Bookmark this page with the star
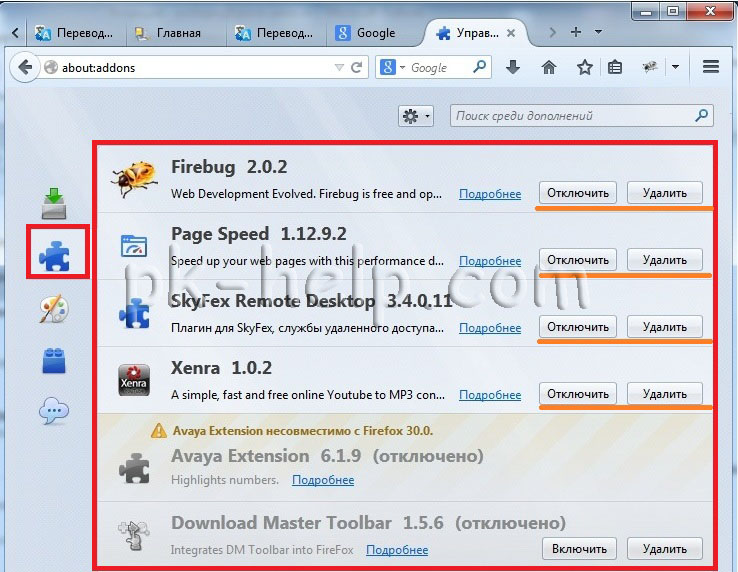The width and height of the screenshot is (738, 572). coord(585,67)
